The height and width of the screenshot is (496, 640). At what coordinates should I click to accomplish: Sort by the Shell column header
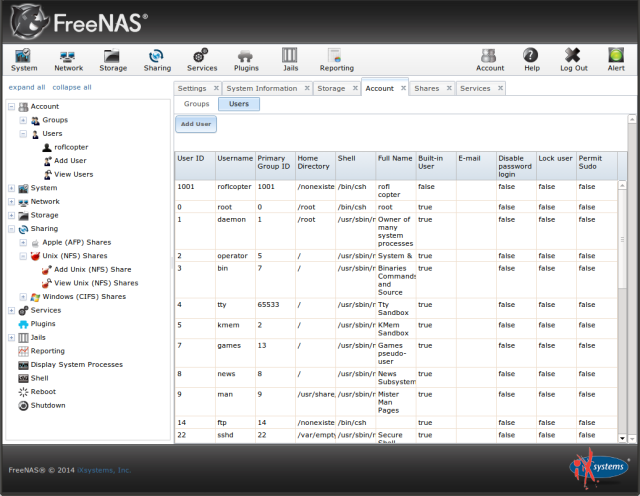click(356, 166)
